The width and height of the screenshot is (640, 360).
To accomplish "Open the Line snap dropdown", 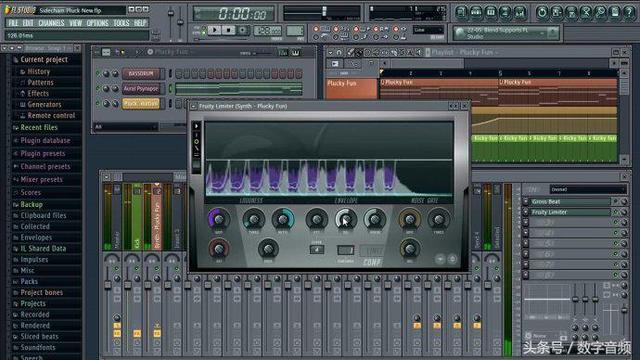I will click(x=428, y=30).
